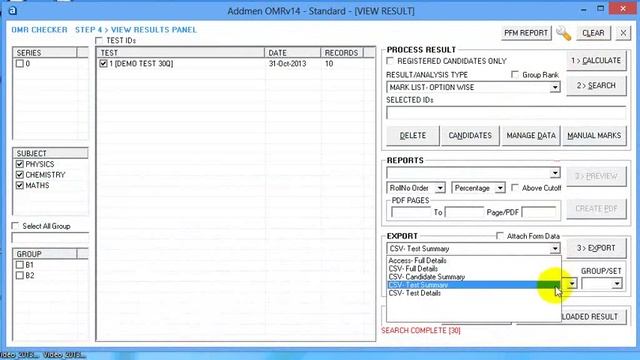Toggle Attach Form Data checkbox
The image size is (640, 360).
(500, 236)
